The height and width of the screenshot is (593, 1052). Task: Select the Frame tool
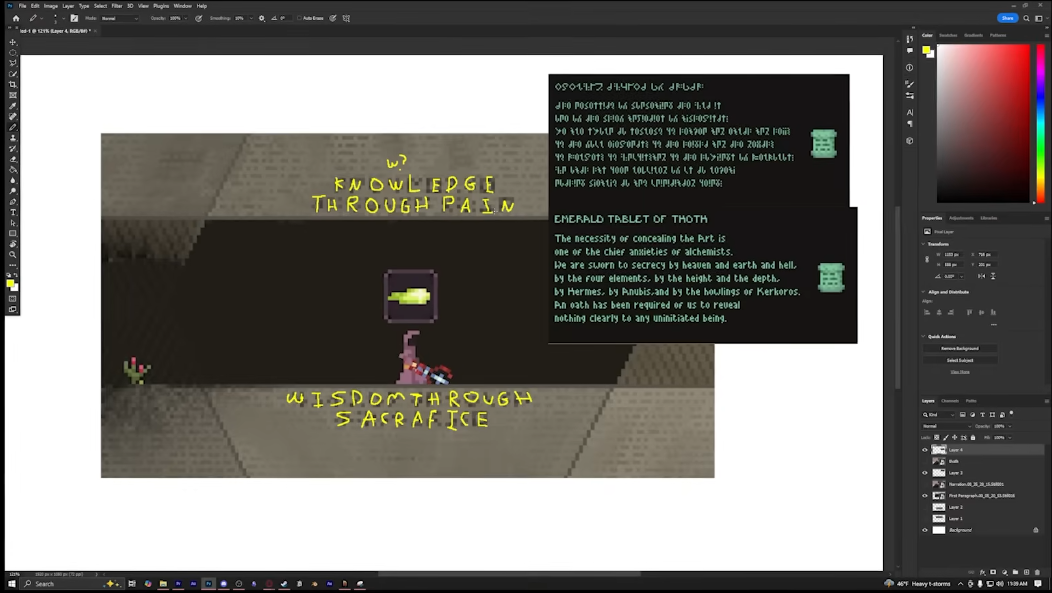point(13,95)
